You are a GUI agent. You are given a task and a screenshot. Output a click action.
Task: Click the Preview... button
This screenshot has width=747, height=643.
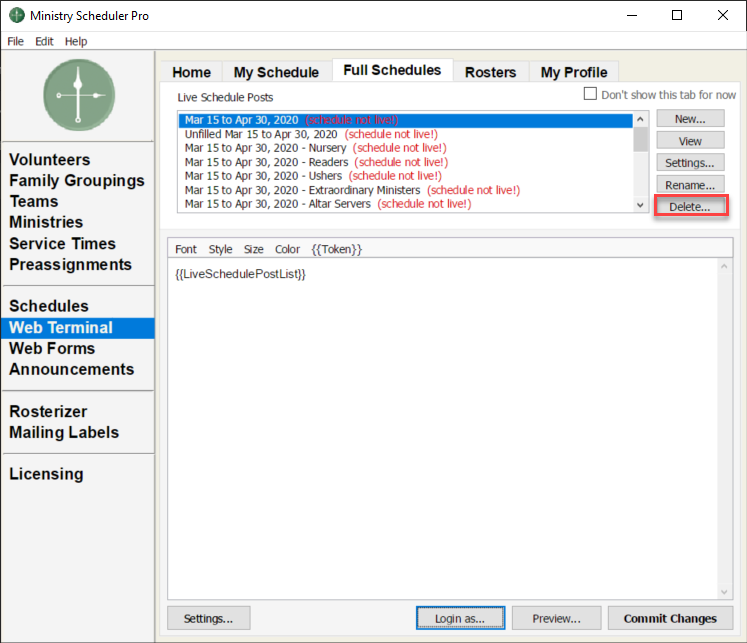point(556,618)
